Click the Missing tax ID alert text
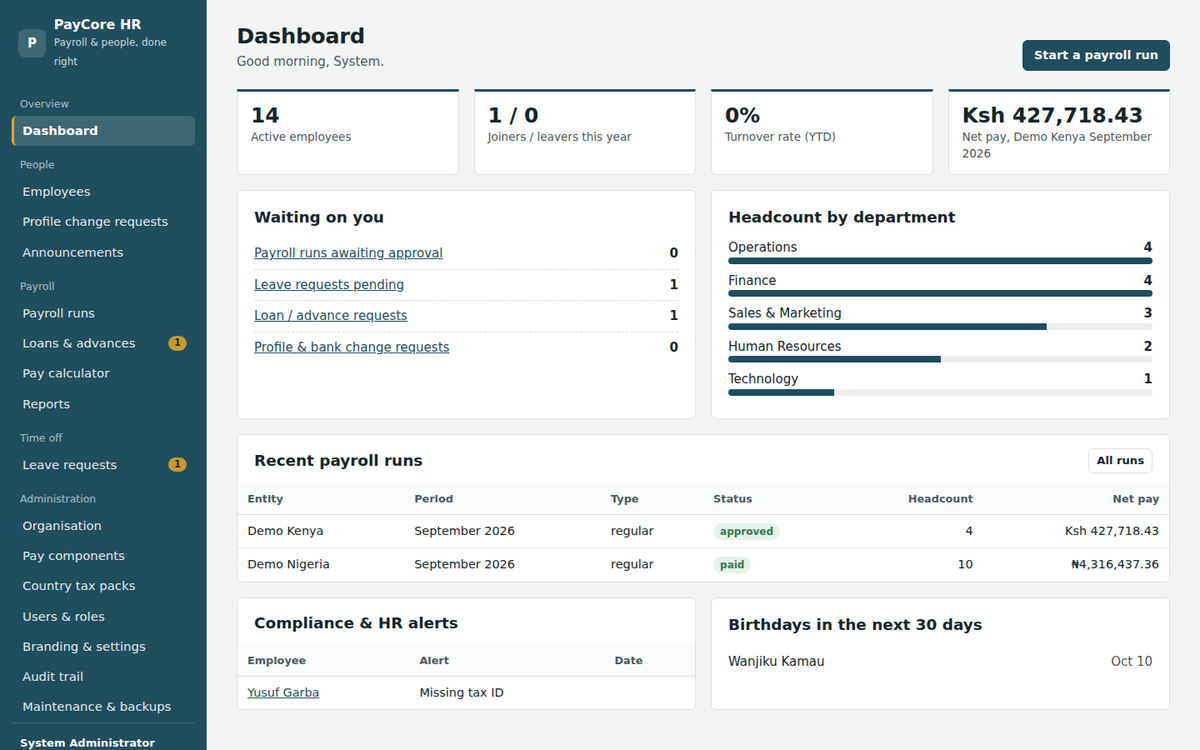The image size is (1200, 750). click(461, 693)
